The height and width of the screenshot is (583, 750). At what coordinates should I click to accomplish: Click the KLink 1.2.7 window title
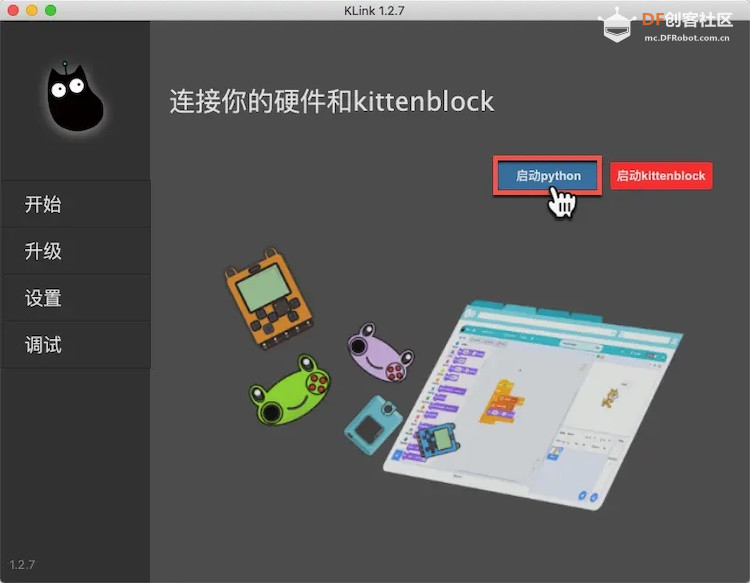click(374, 11)
